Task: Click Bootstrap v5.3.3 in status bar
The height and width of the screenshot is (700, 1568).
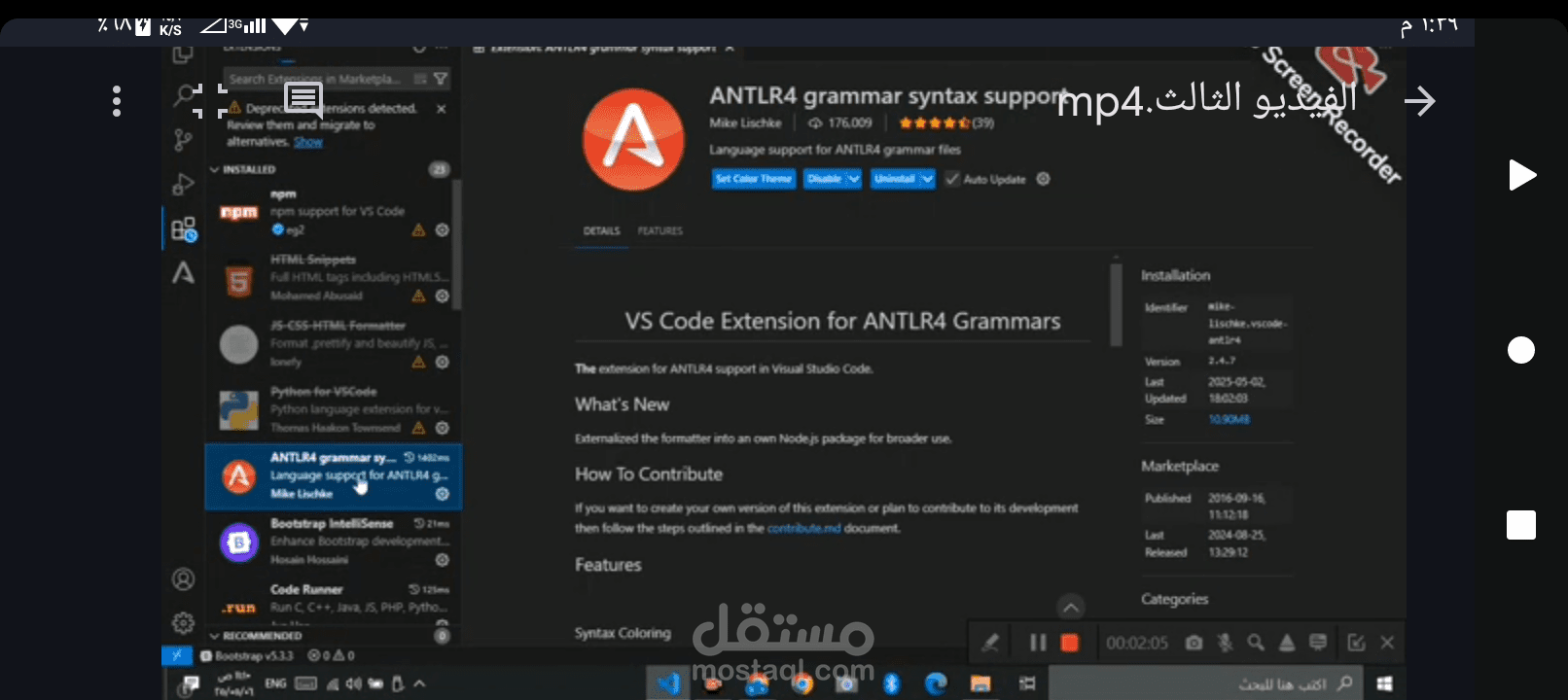Action: click(247, 656)
